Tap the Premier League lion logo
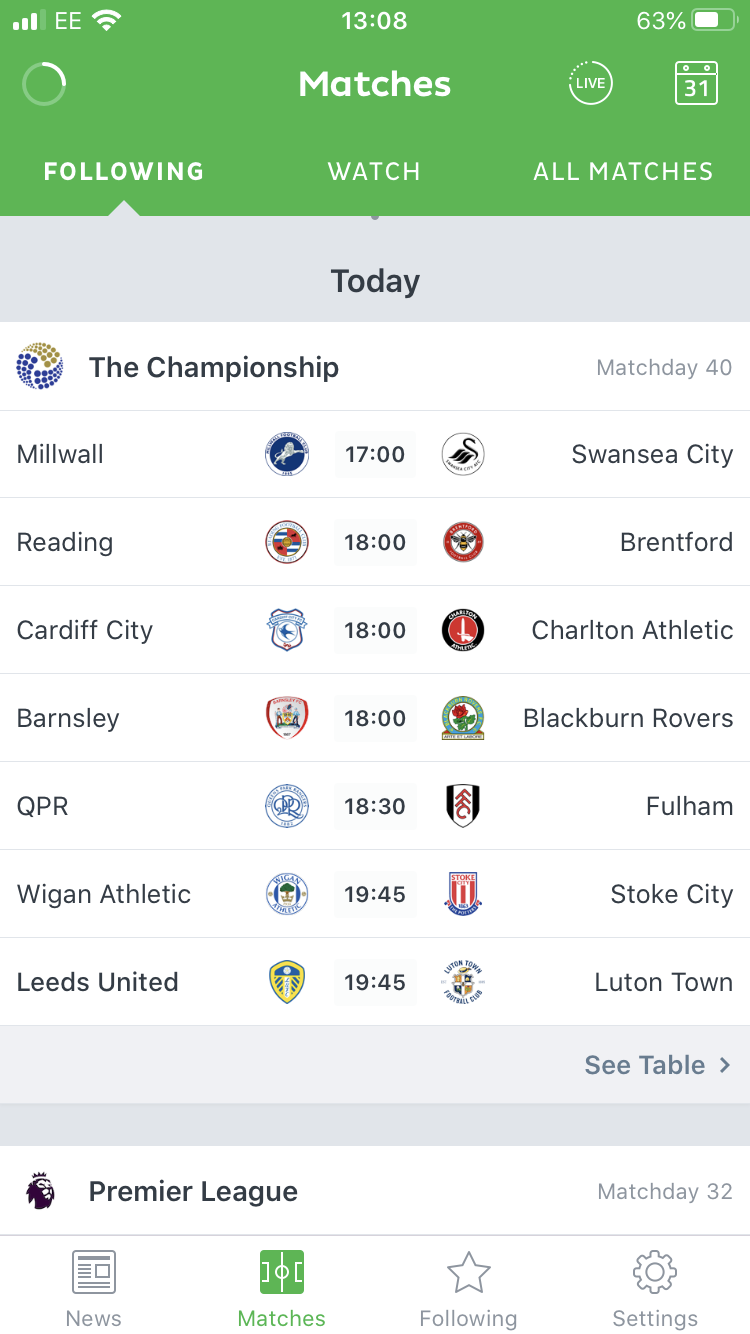 pos(41,1191)
